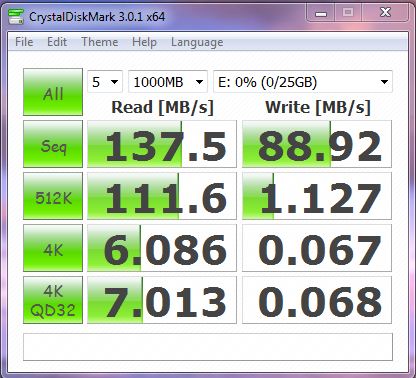Click the Read [MB/s] column header
This screenshot has height=378, width=416.
pos(162,107)
